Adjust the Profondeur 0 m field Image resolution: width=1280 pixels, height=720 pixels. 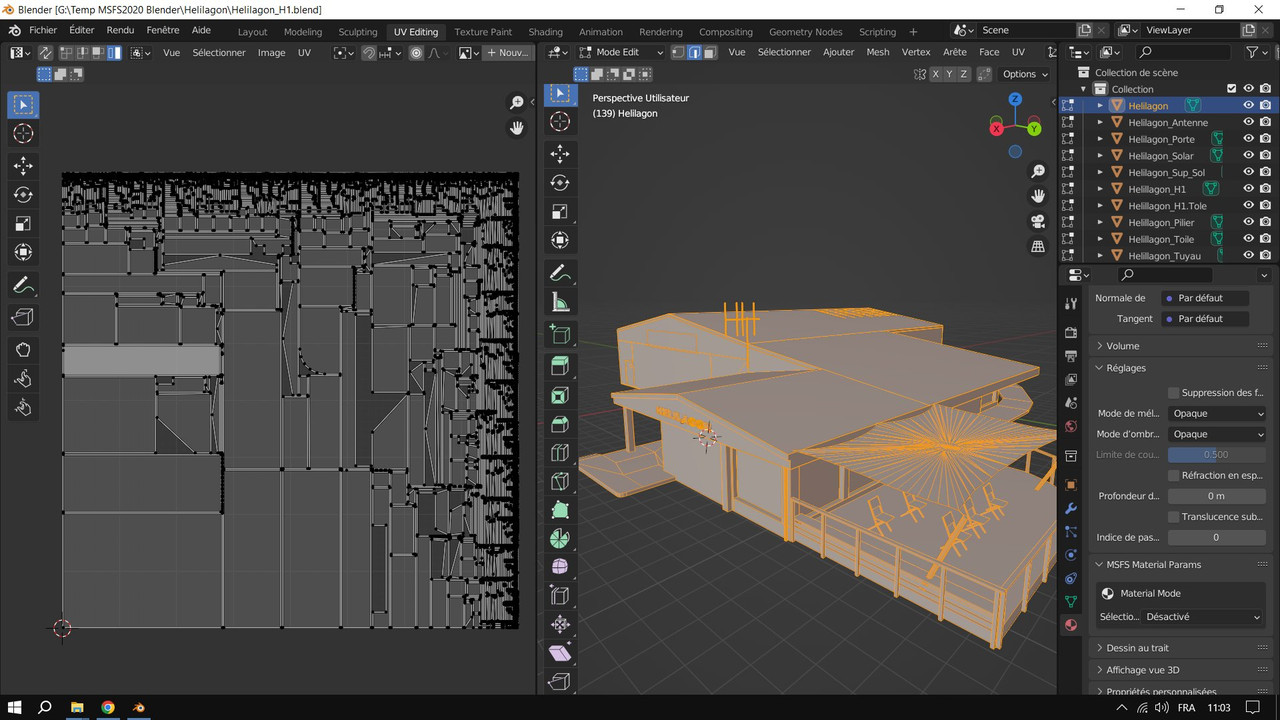1217,496
